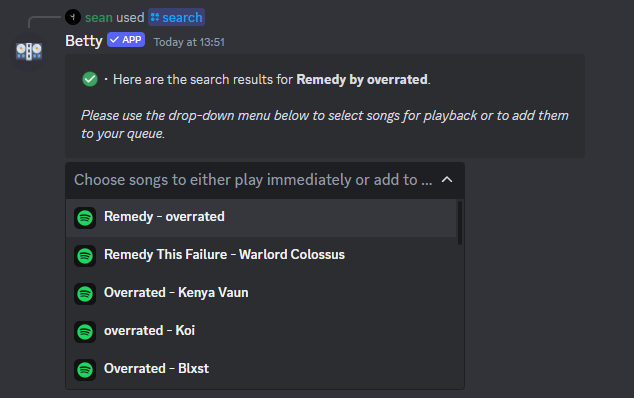Collapse the song selection dropdown chevron

[x=447, y=180]
